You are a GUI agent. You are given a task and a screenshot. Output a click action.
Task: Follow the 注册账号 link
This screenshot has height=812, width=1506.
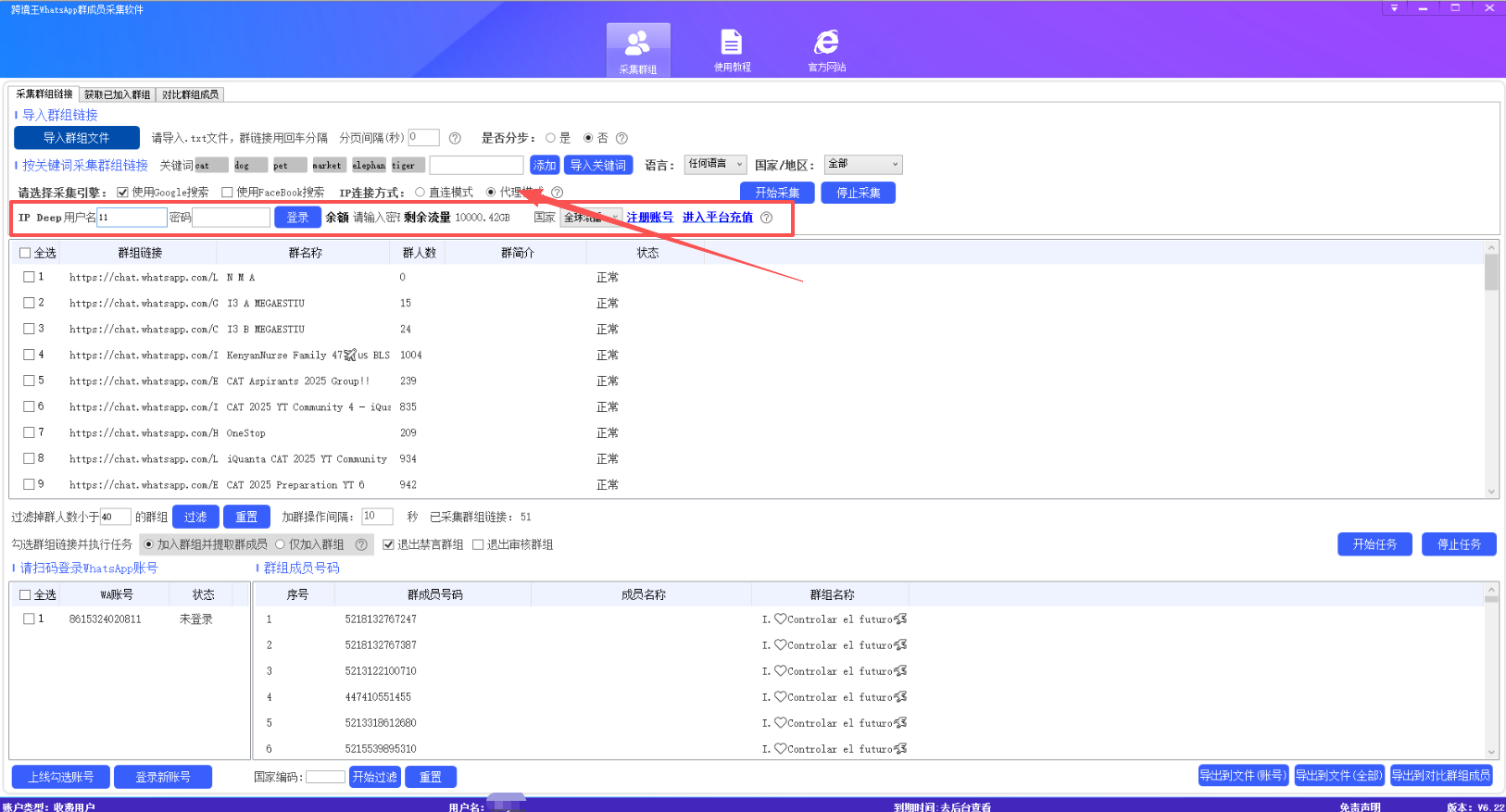coord(649,218)
